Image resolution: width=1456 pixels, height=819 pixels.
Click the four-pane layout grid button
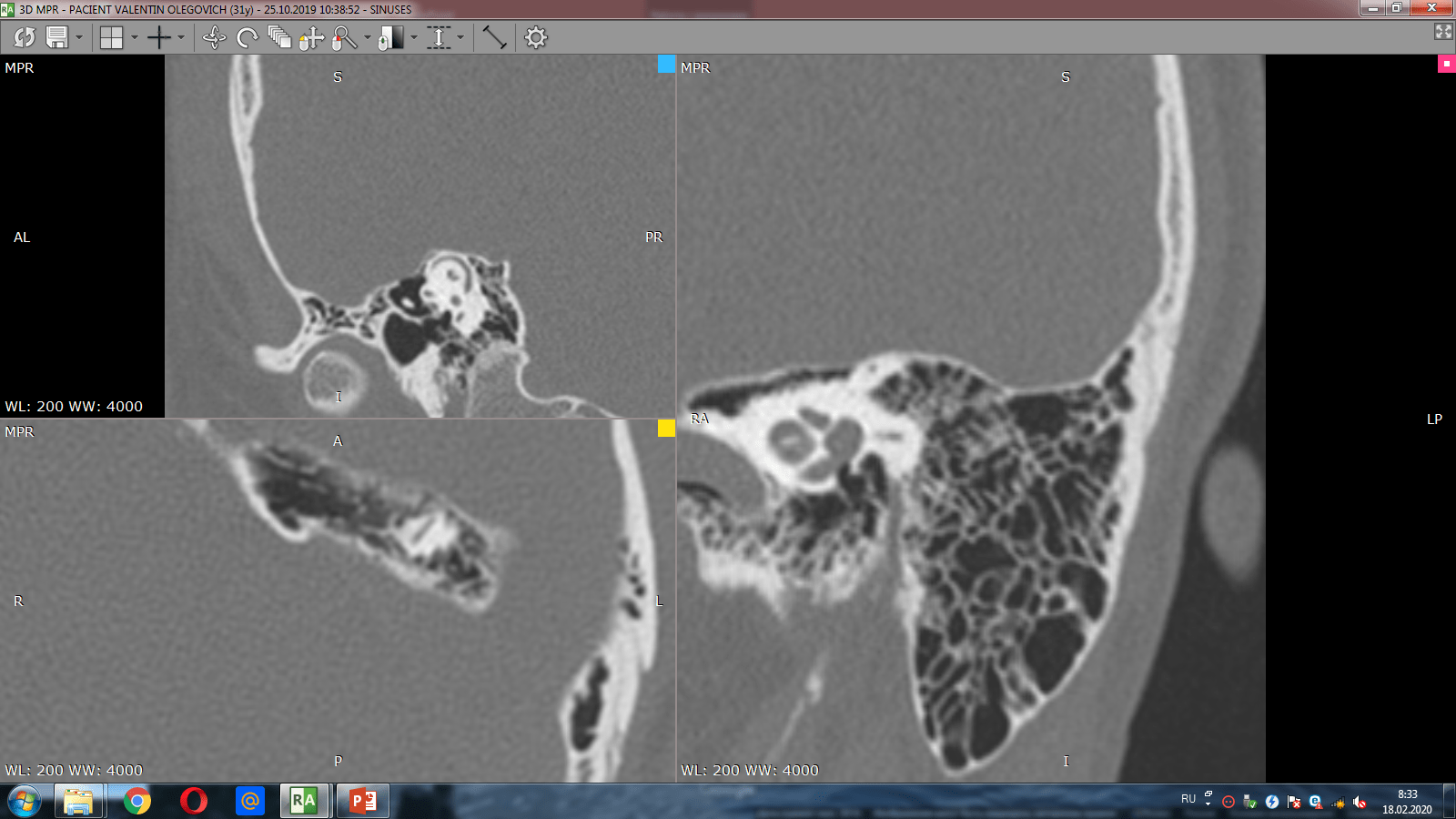click(111, 37)
